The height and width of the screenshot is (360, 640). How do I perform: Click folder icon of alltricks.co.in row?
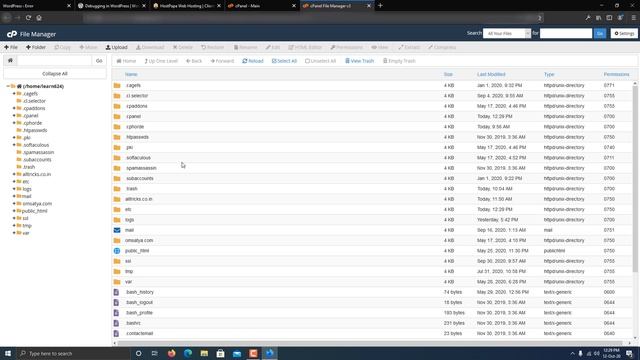[117, 199]
